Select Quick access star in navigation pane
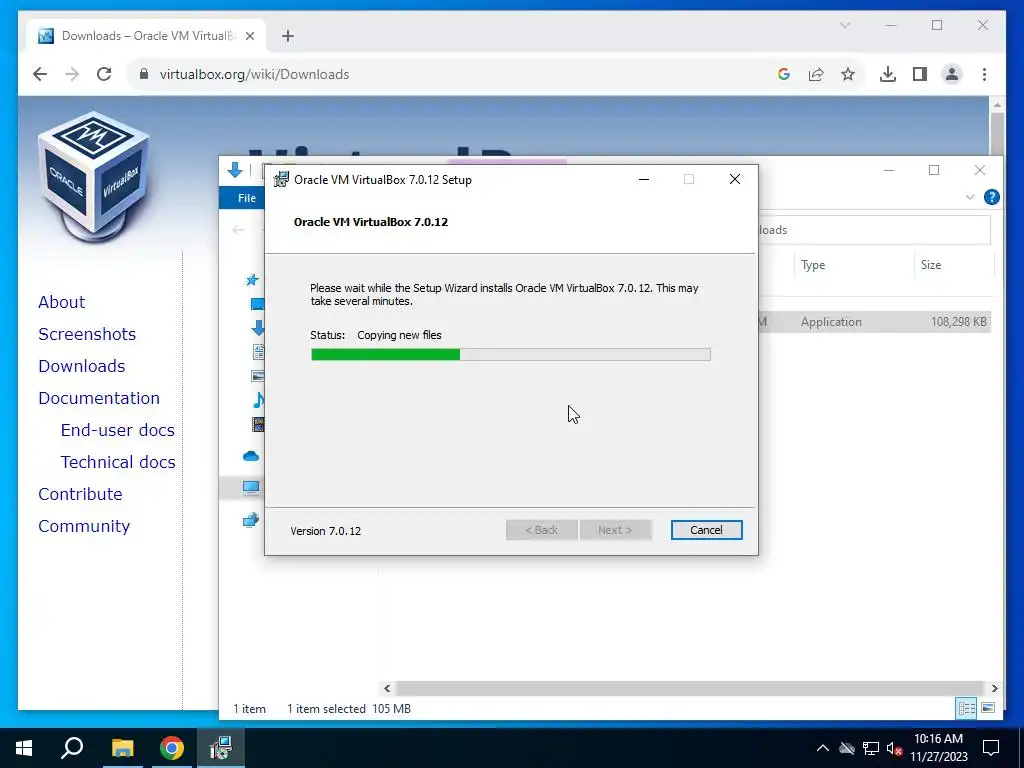Image resolution: width=1024 pixels, height=768 pixels. tap(251, 280)
